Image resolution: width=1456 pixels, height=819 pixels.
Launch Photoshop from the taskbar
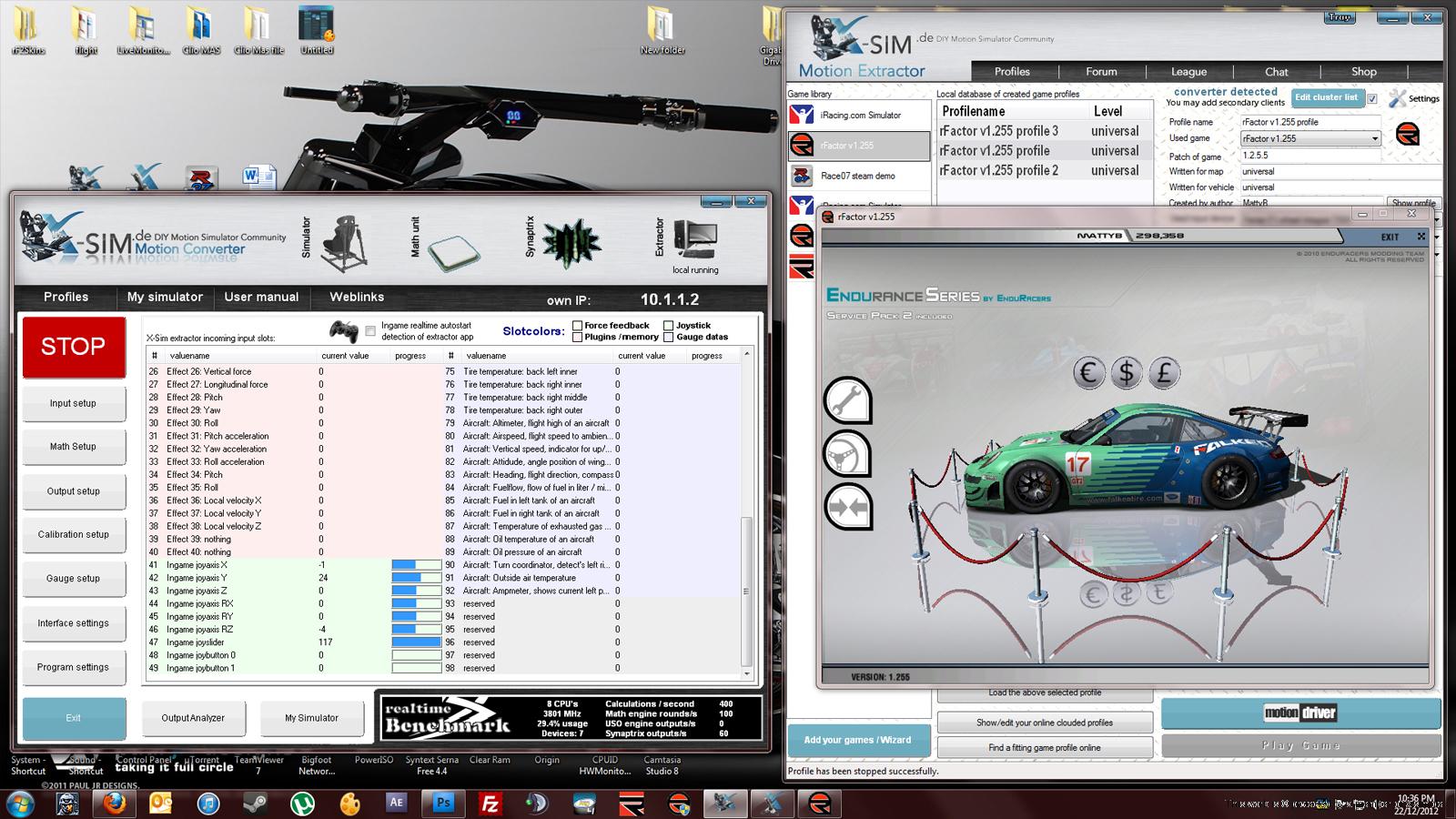click(444, 804)
